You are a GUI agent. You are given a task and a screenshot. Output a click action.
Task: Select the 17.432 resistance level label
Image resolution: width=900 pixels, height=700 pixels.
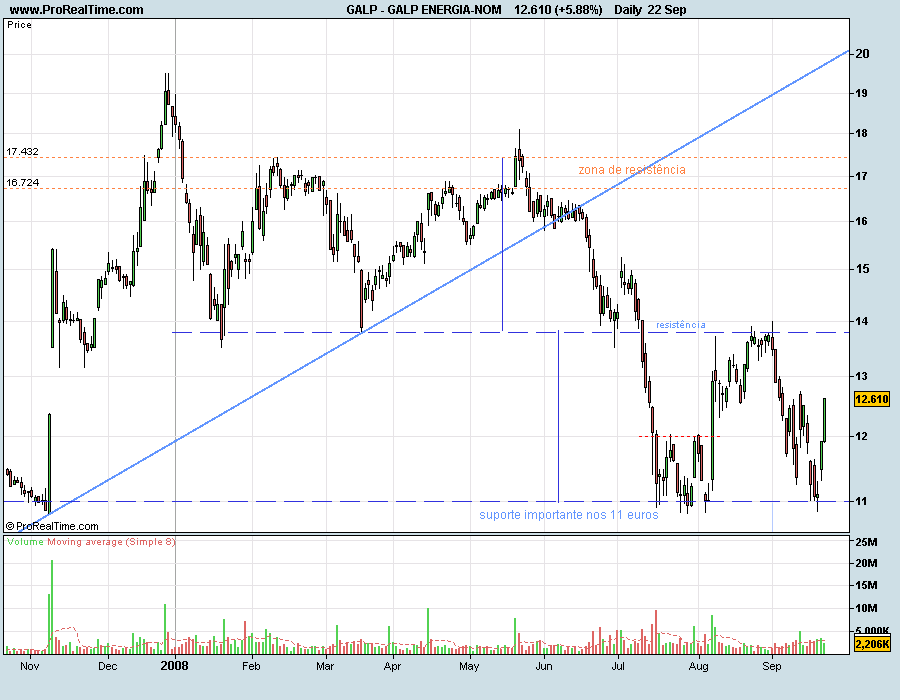pyautogui.click(x=22, y=151)
